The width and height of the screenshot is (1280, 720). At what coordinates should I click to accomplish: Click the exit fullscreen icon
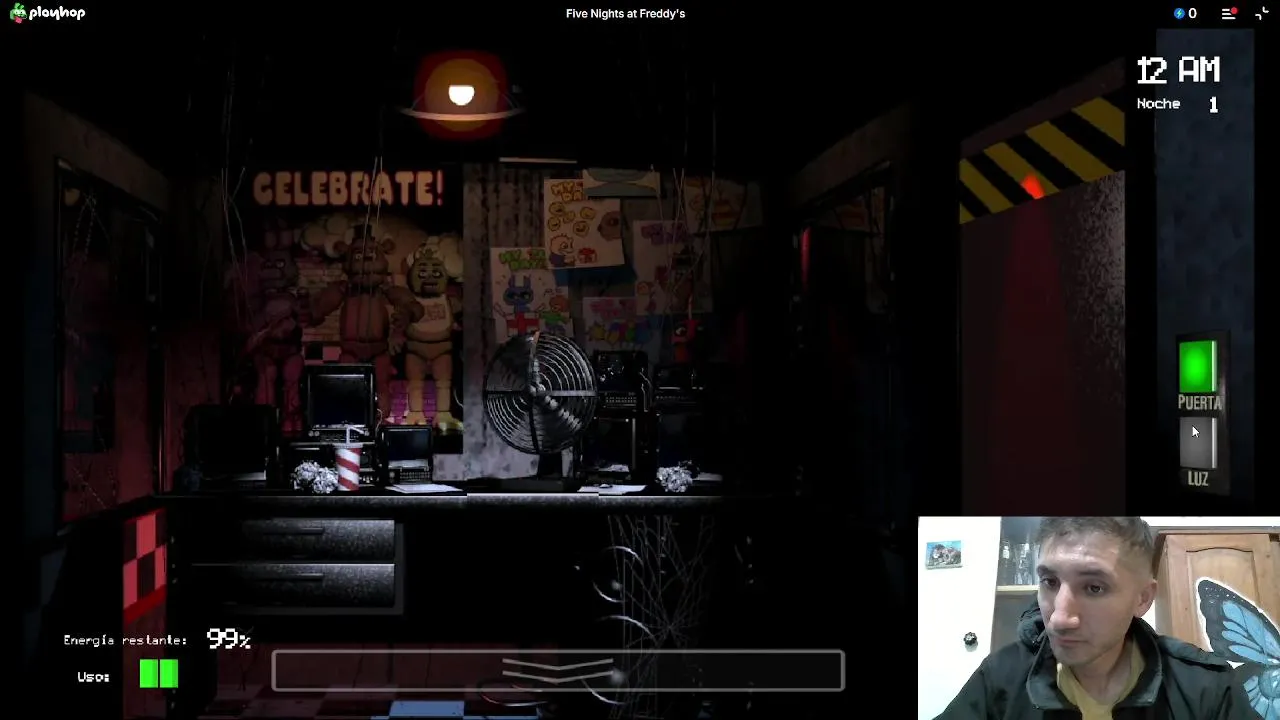coord(1262,13)
